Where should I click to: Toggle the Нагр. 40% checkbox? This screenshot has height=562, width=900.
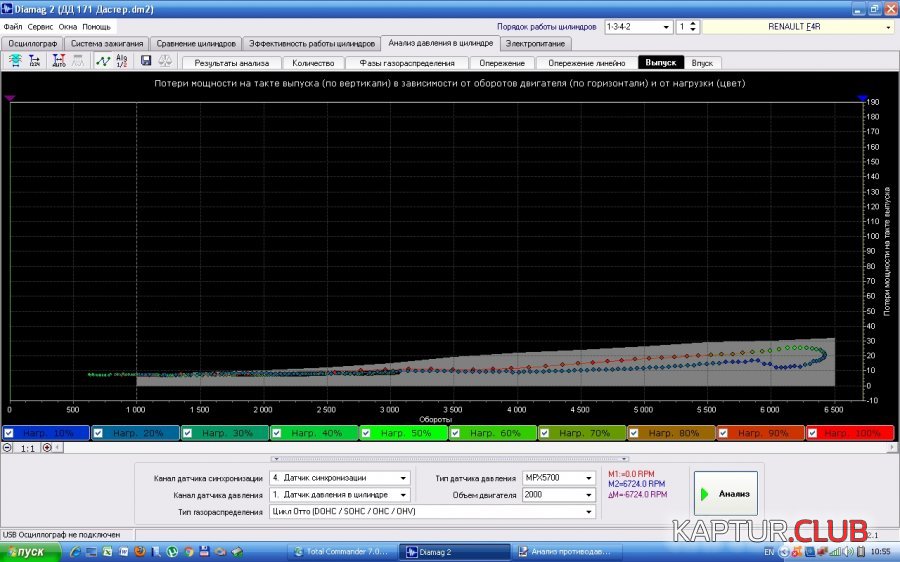coord(277,433)
